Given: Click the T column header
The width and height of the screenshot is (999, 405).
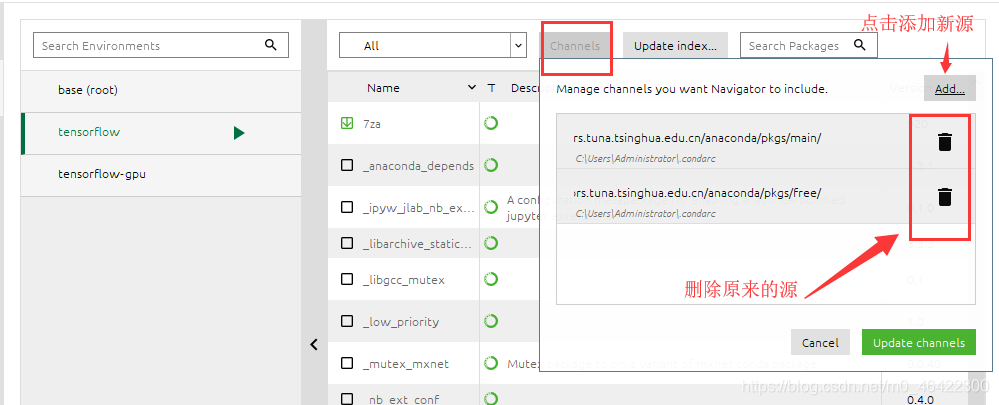Looking at the screenshot, I should point(491,88).
